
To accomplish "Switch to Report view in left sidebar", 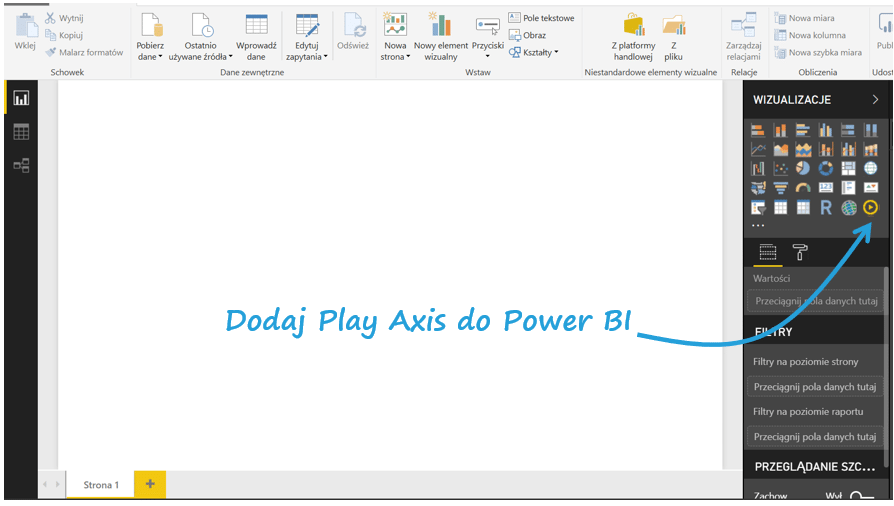I will click(21, 98).
